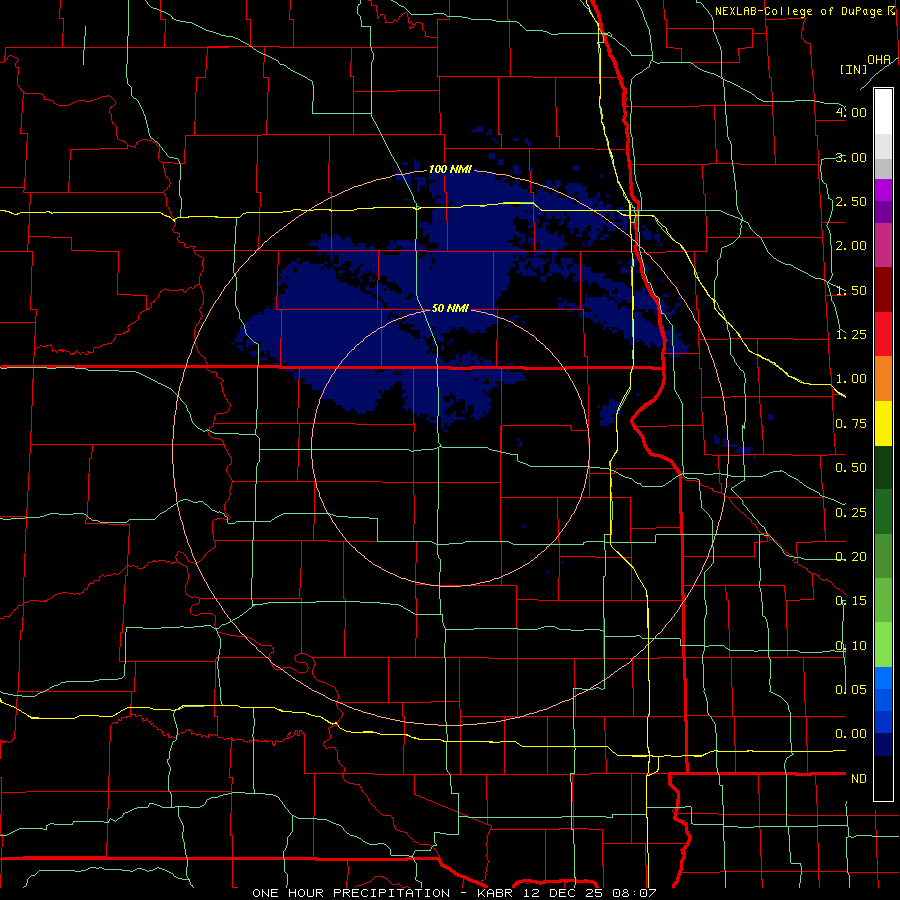The height and width of the screenshot is (900, 900).
Task: Click the 0.50 legend value
Action: 851,468
